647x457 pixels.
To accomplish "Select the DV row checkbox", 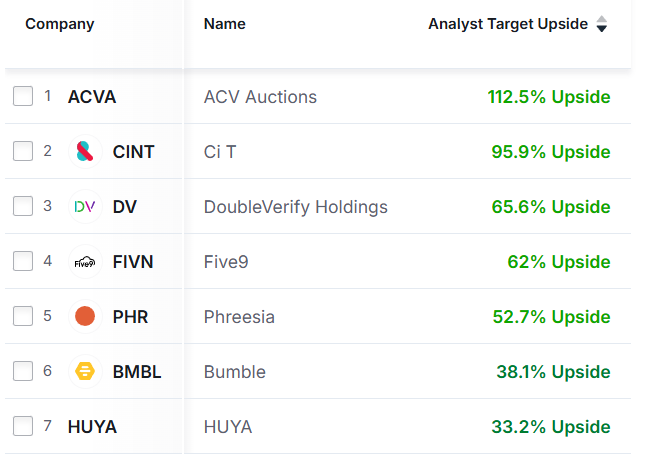I will coord(23,207).
